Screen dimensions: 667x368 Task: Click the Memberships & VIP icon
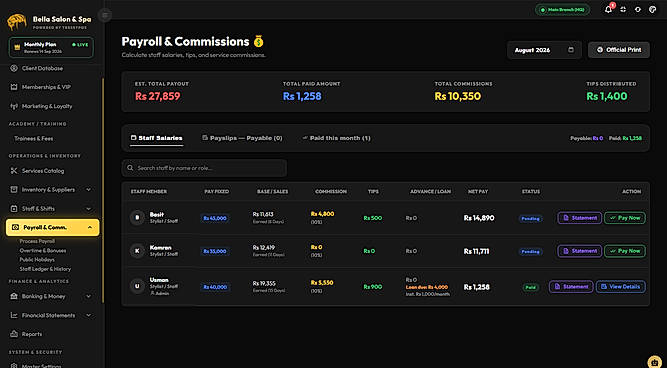point(14,87)
